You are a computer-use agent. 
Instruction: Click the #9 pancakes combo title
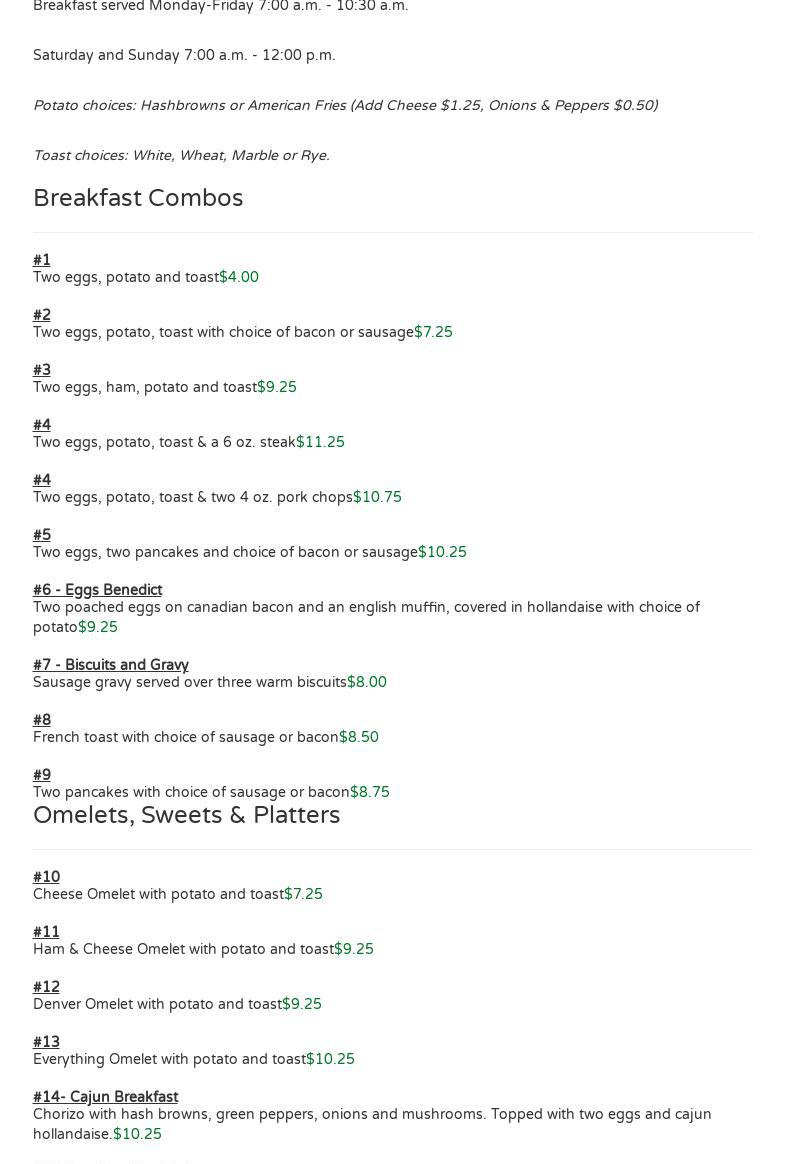[42, 775]
